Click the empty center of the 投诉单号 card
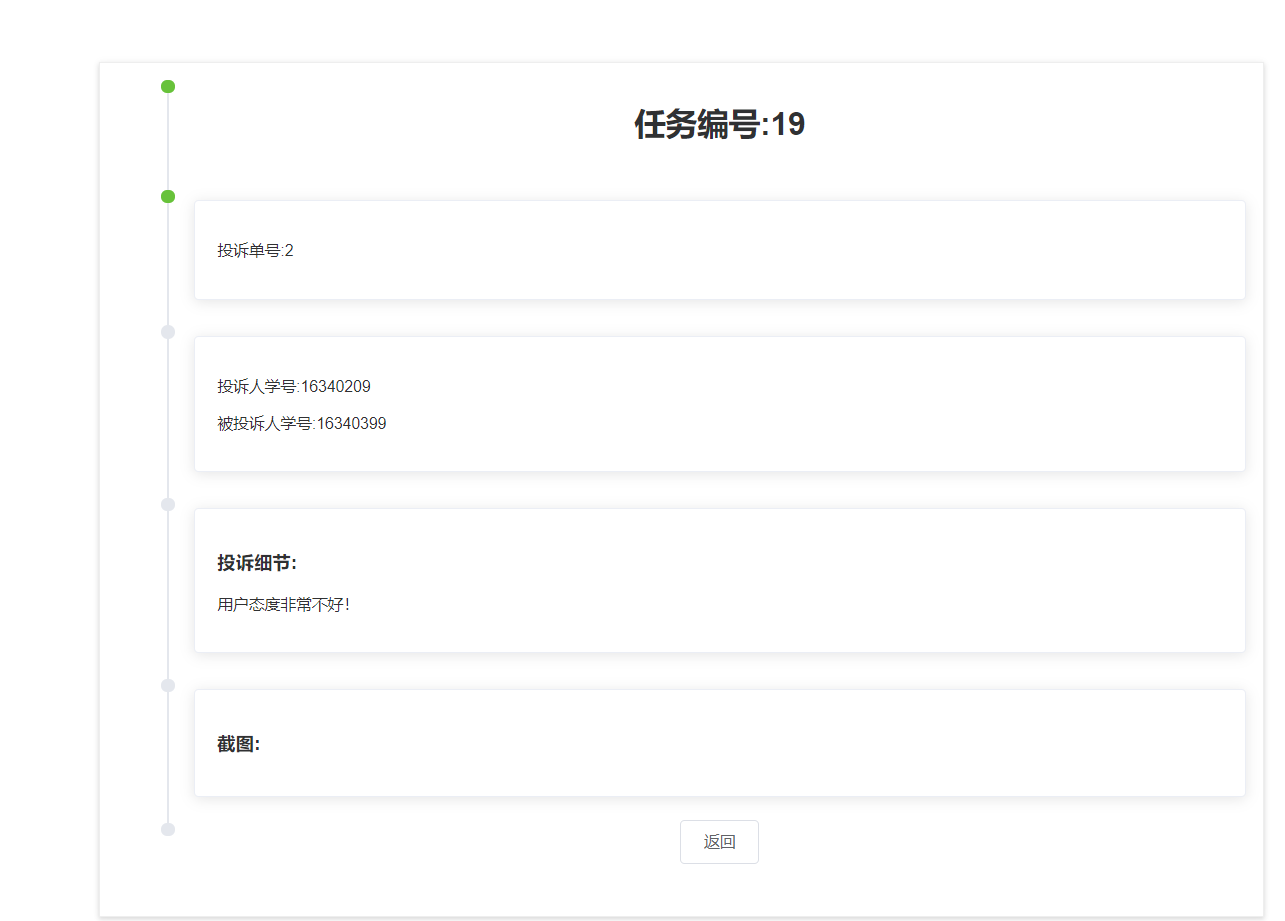Image resolution: width=1285 pixels, height=921 pixels. (x=719, y=250)
